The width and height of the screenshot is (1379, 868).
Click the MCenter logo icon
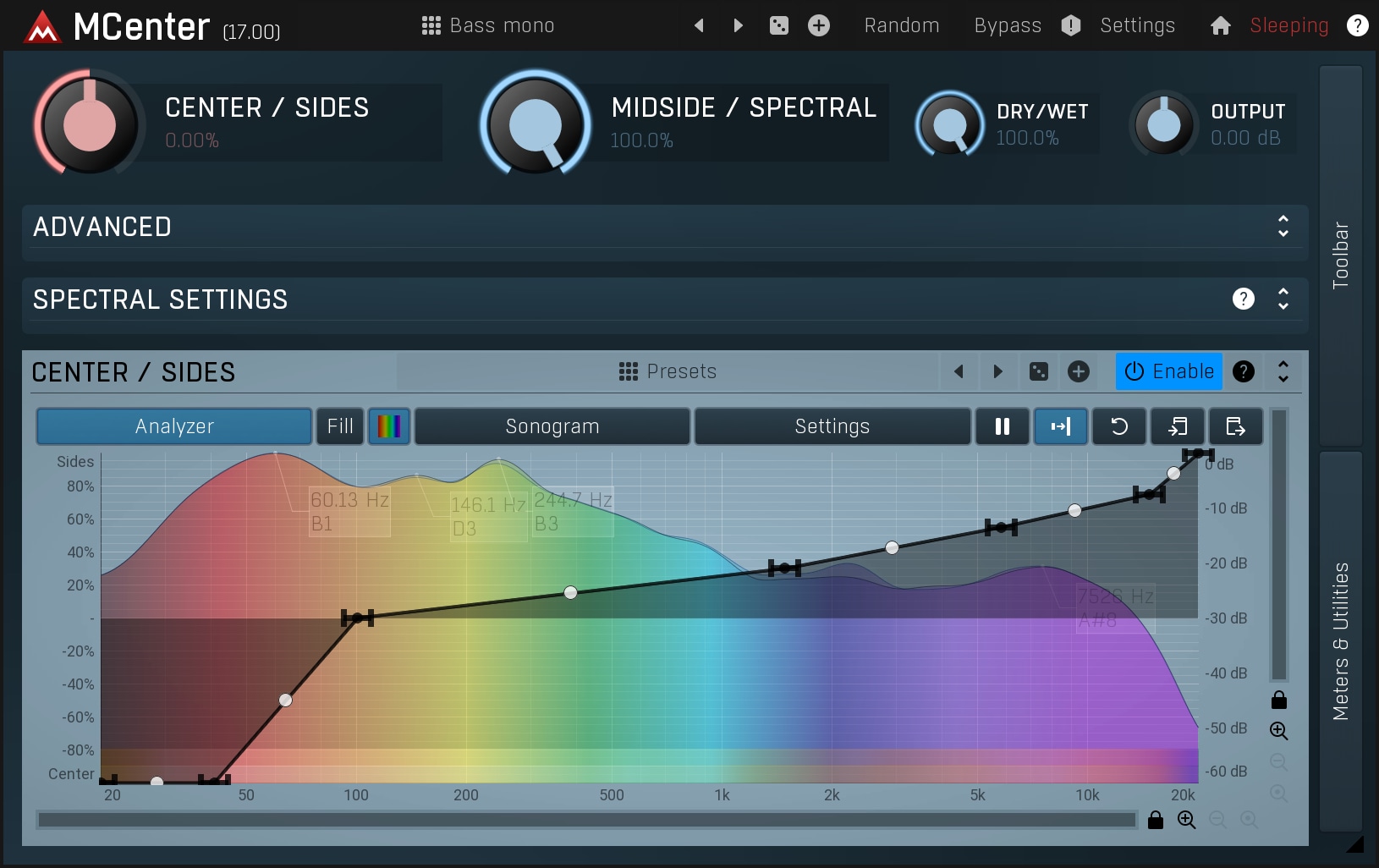tap(42, 27)
